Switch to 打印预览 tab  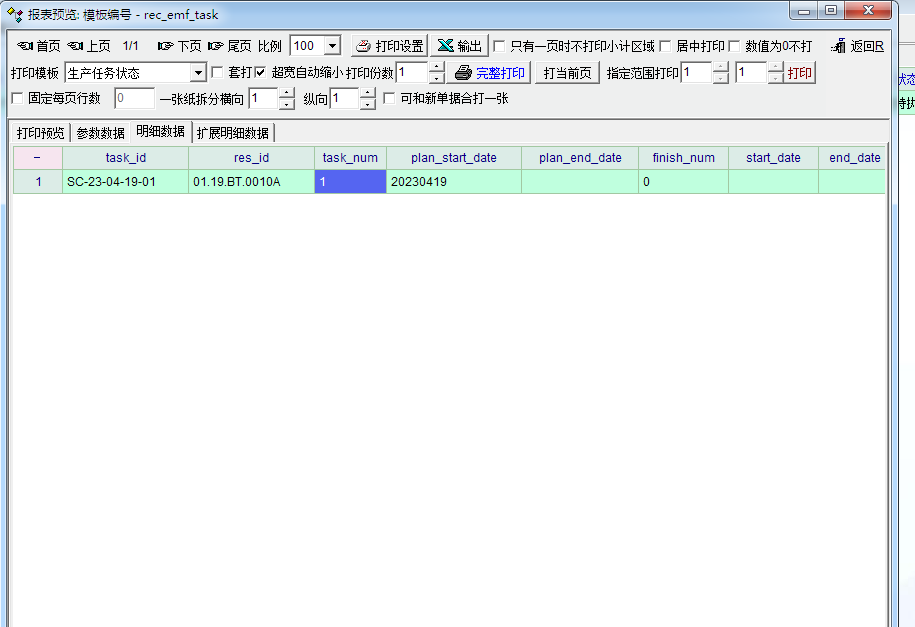click(x=40, y=133)
